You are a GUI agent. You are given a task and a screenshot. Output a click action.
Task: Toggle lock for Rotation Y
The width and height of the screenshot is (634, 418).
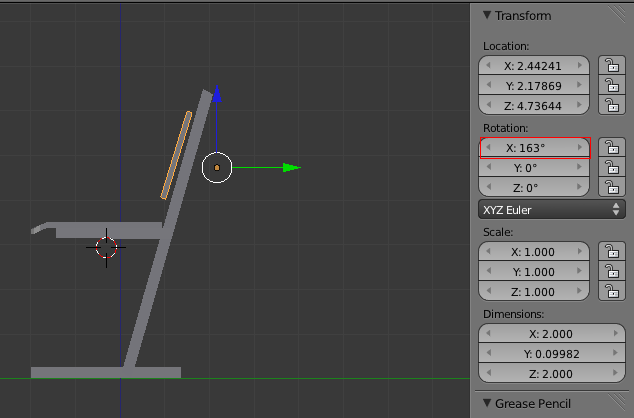point(611,167)
